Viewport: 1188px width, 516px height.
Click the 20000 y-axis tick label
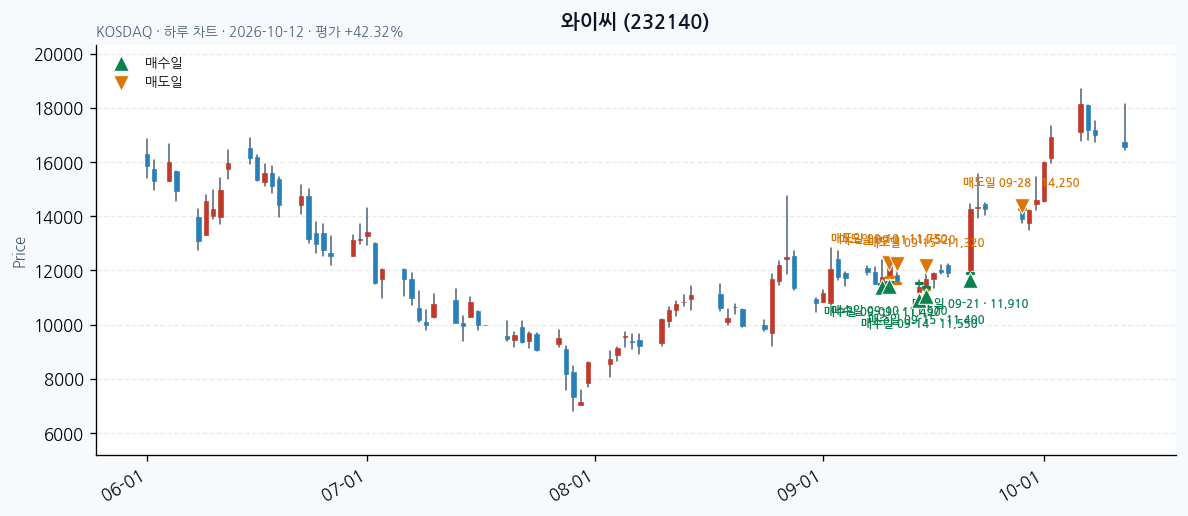(x=59, y=55)
